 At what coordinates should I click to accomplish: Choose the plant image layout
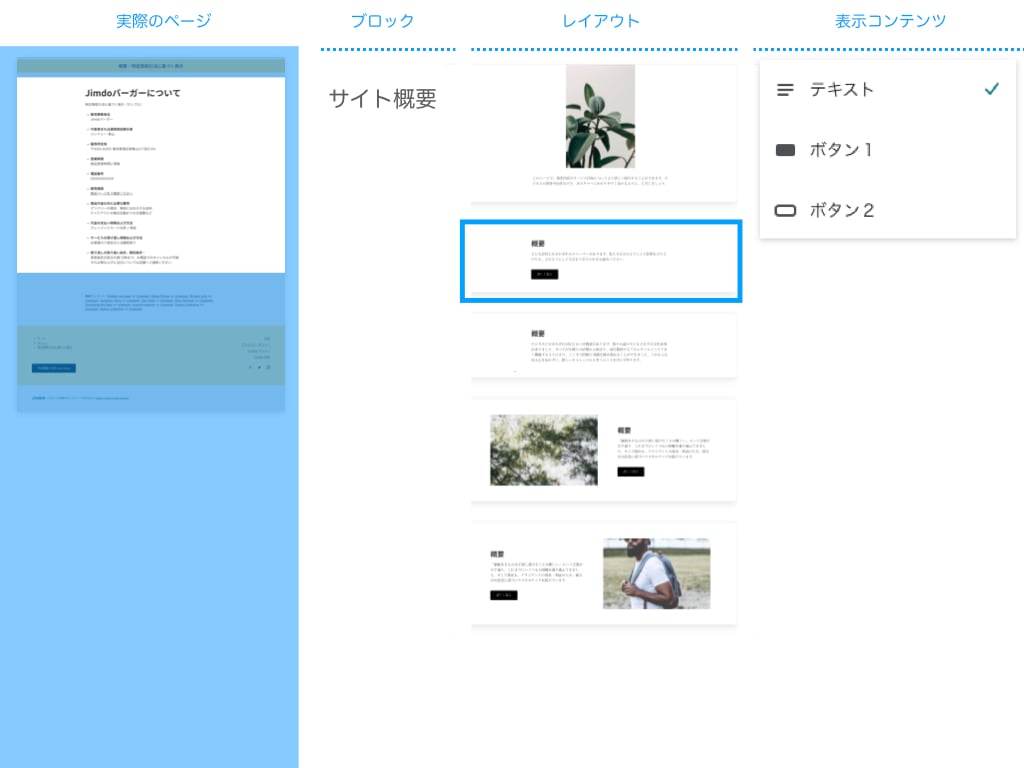click(603, 133)
